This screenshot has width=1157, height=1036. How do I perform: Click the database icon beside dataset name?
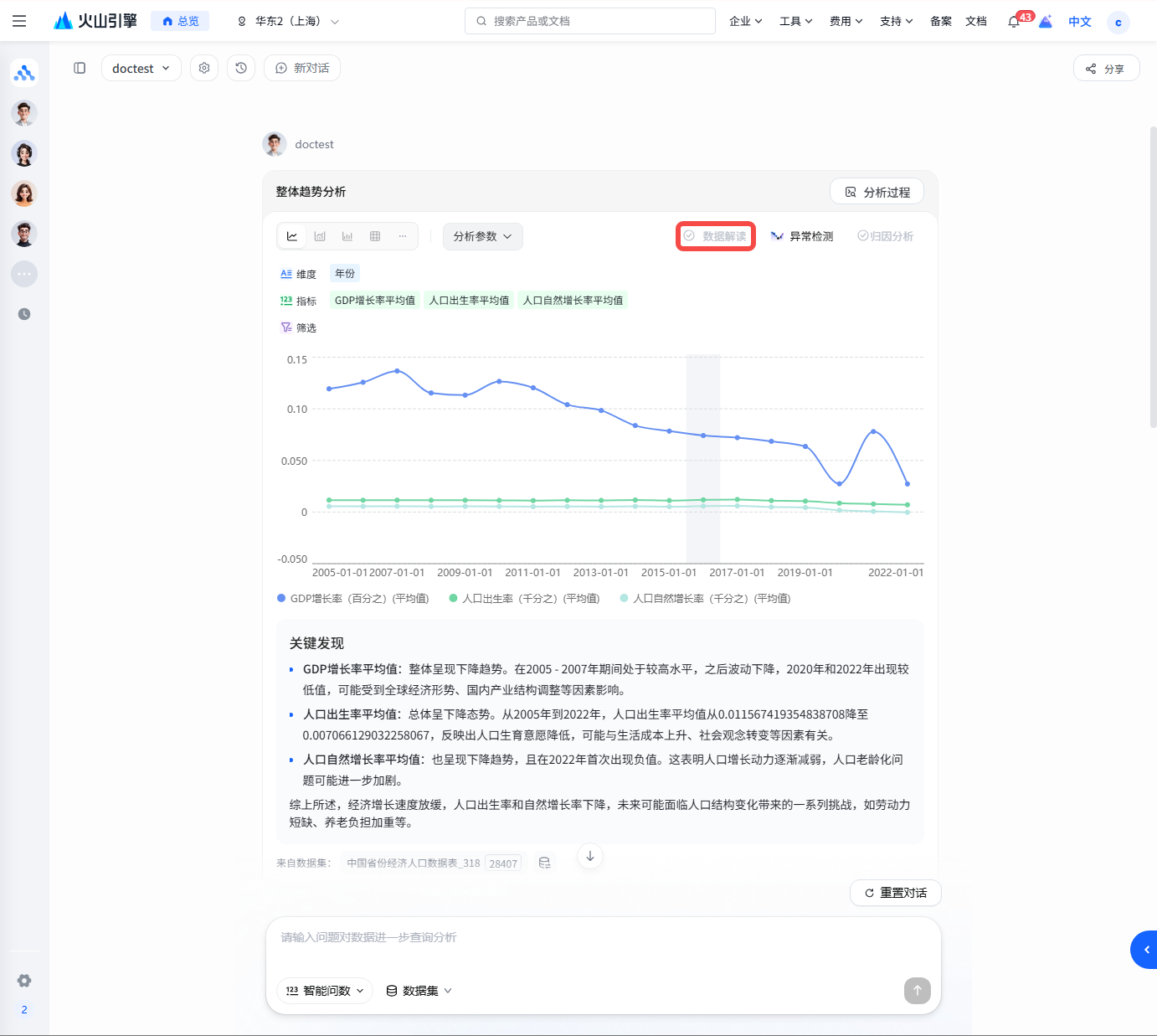[x=545, y=863]
